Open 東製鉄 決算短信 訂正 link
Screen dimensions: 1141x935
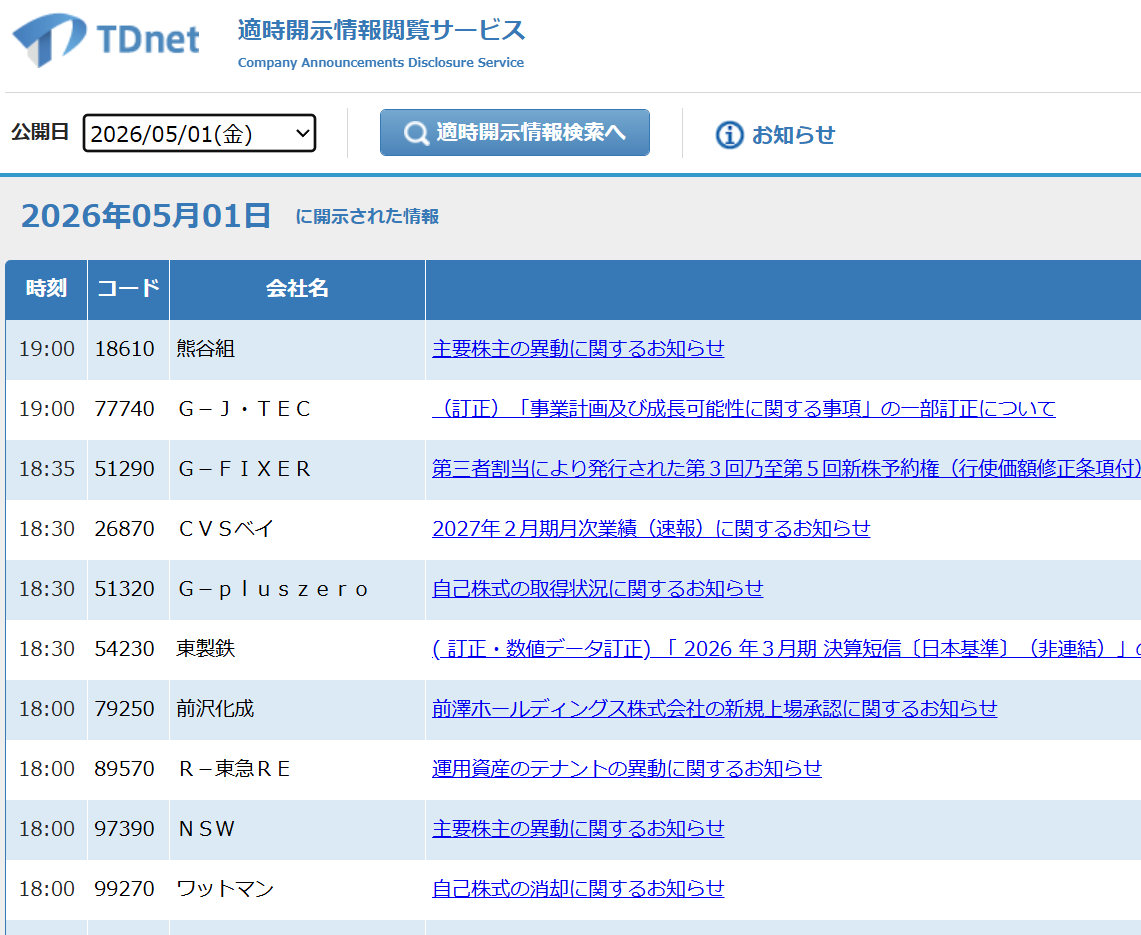coord(786,649)
